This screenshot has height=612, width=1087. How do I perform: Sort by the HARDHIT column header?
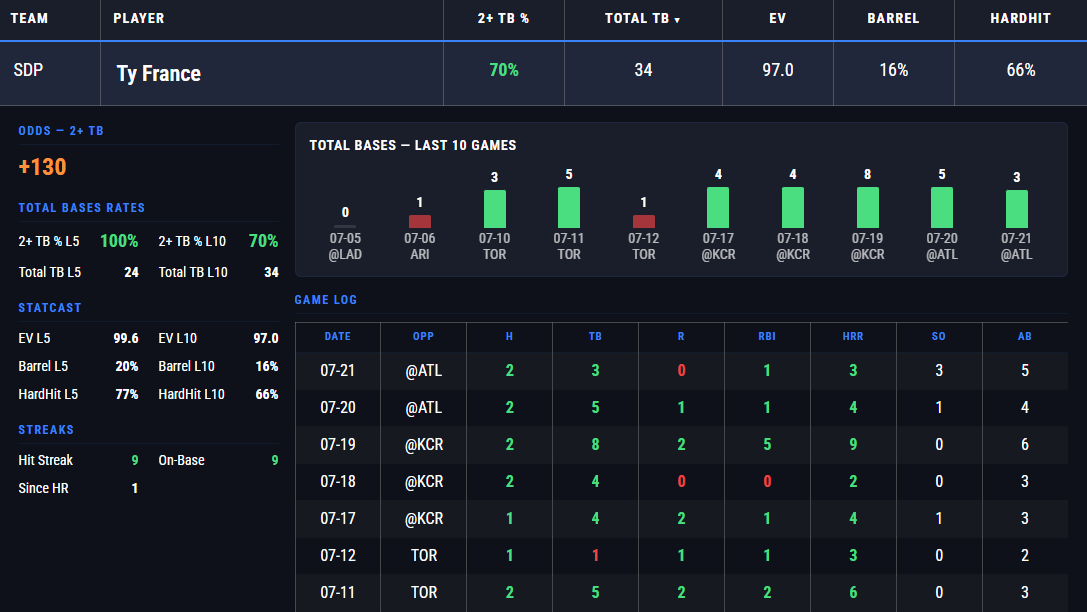click(1020, 19)
